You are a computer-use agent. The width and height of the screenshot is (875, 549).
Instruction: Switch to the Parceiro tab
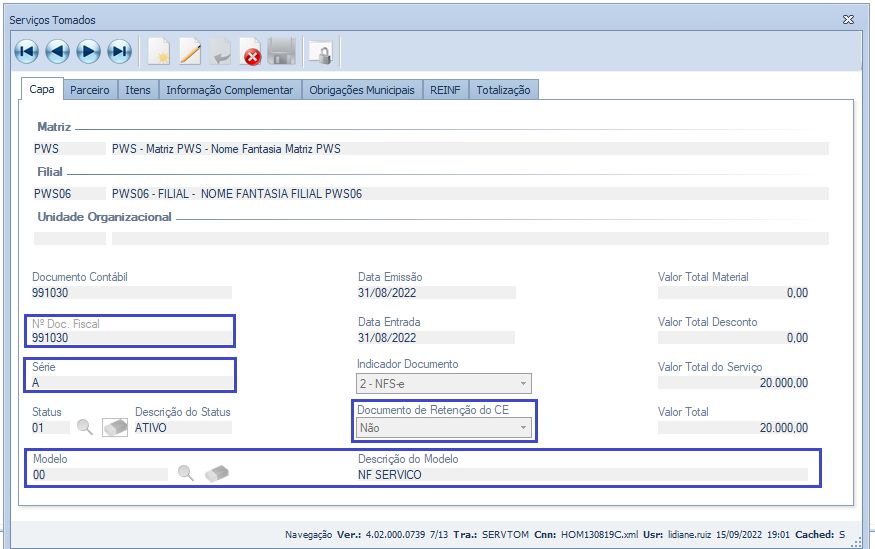point(90,90)
